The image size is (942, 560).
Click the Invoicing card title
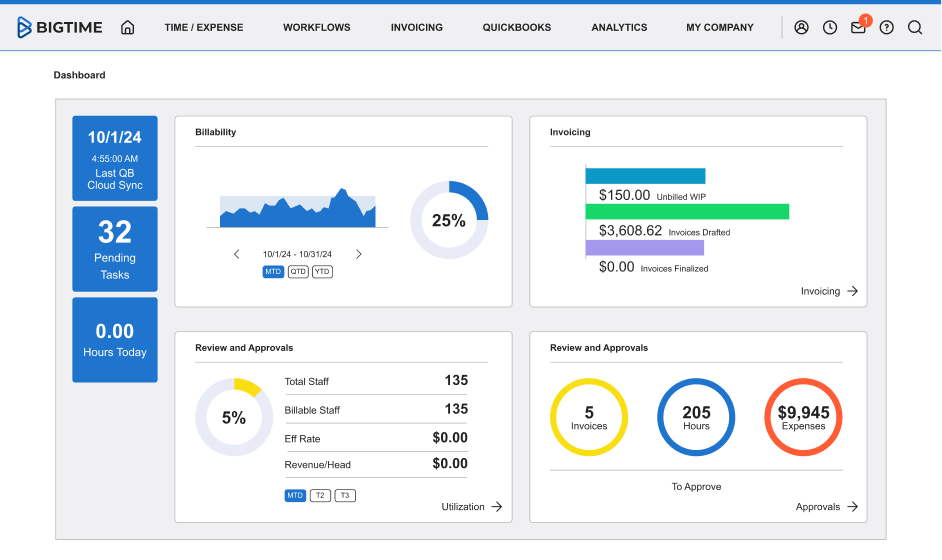point(570,132)
